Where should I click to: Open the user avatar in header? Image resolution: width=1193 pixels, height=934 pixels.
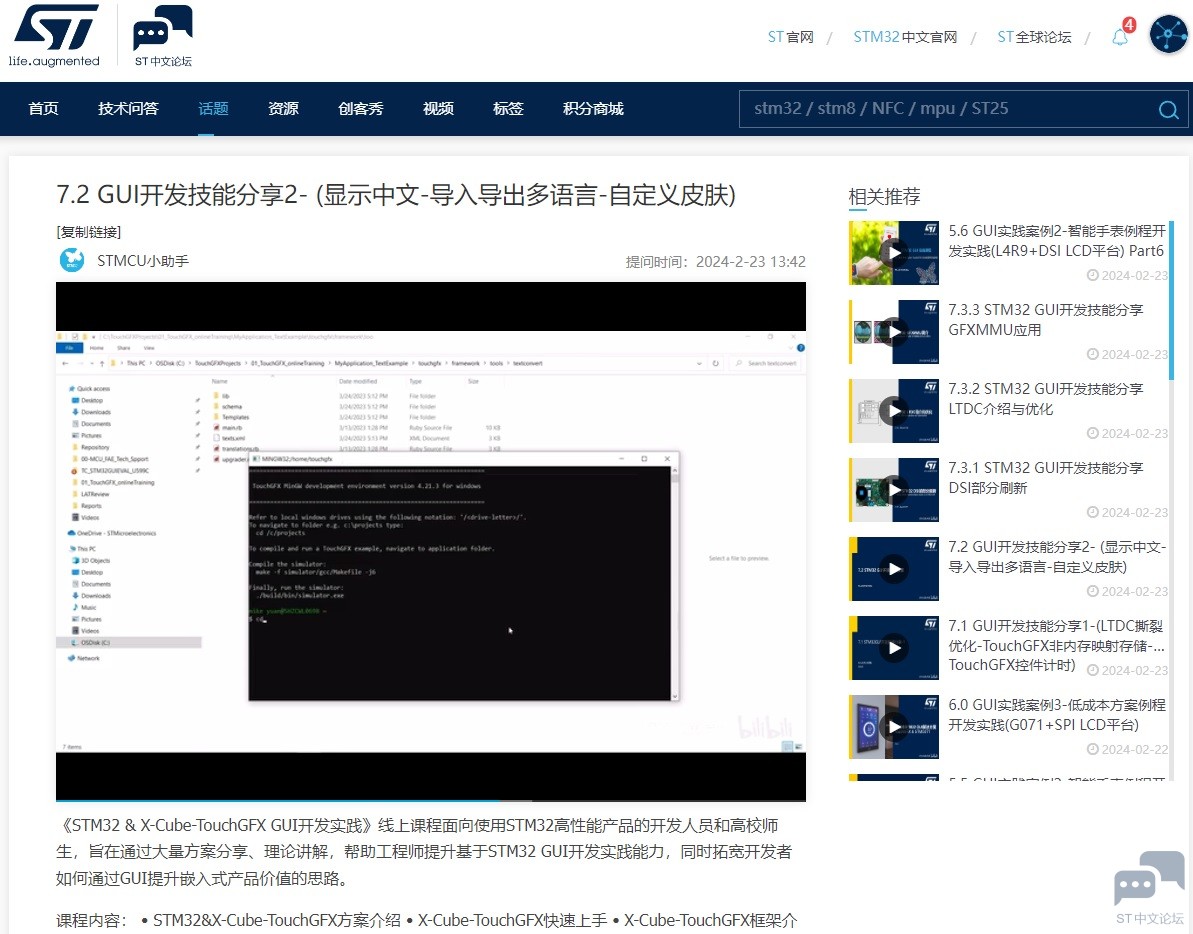click(x=1169, y=35)
